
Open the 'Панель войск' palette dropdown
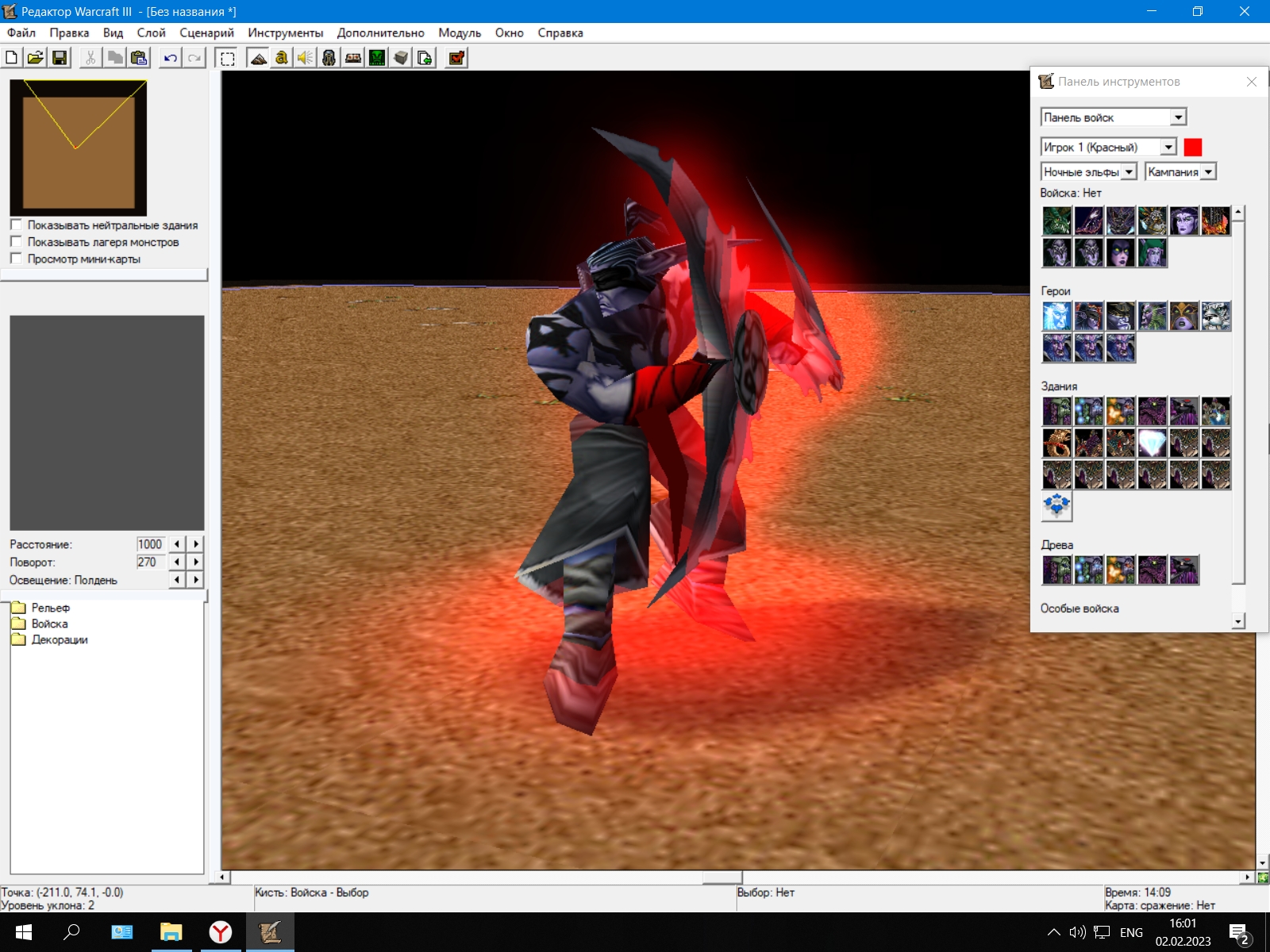pos(1113,117)
